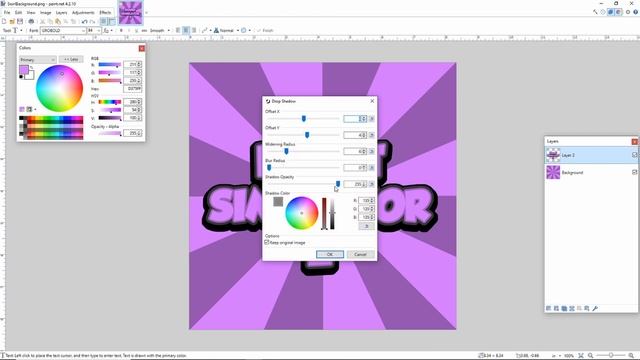Select the Background layer row
Viewport: 640px width, 360px height.
tap(591, 172)
